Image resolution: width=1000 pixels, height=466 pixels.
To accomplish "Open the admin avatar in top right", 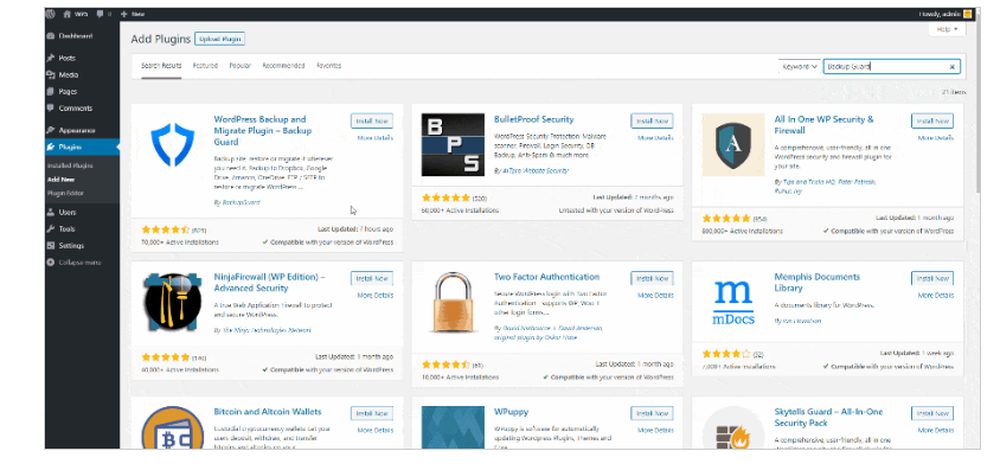I will (967, 13).
